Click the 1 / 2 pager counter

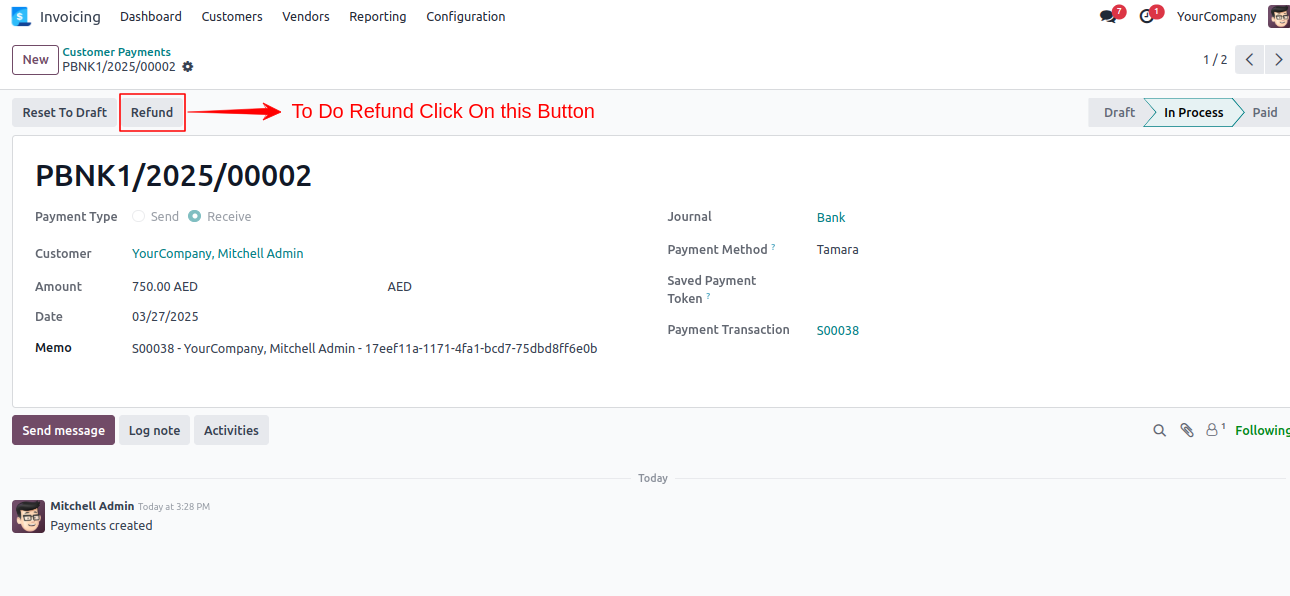pos(1215,60)
